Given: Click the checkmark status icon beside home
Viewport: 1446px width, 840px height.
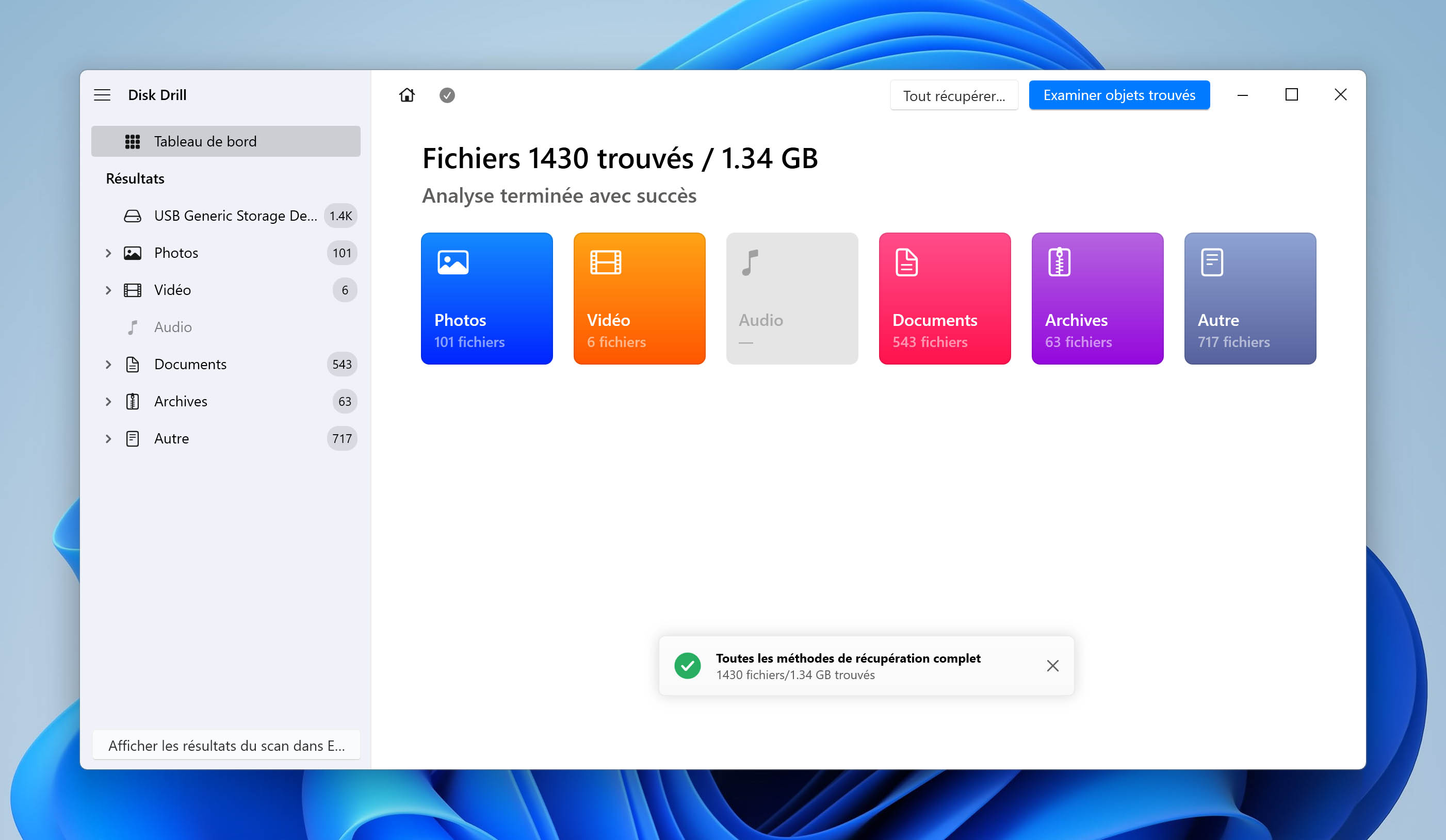Looking at the screenshot, I should click(x=447, y=95).
